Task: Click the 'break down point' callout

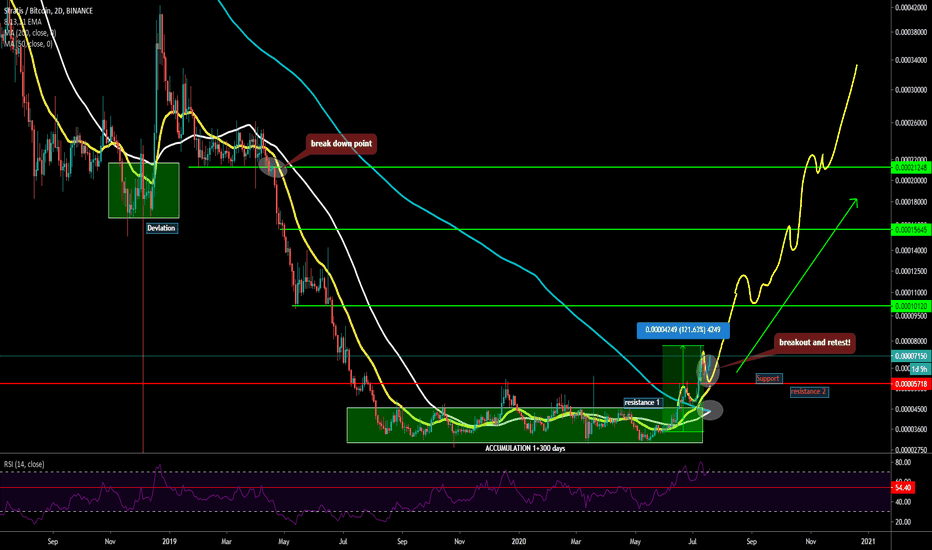Action: (x=341, y=143)
